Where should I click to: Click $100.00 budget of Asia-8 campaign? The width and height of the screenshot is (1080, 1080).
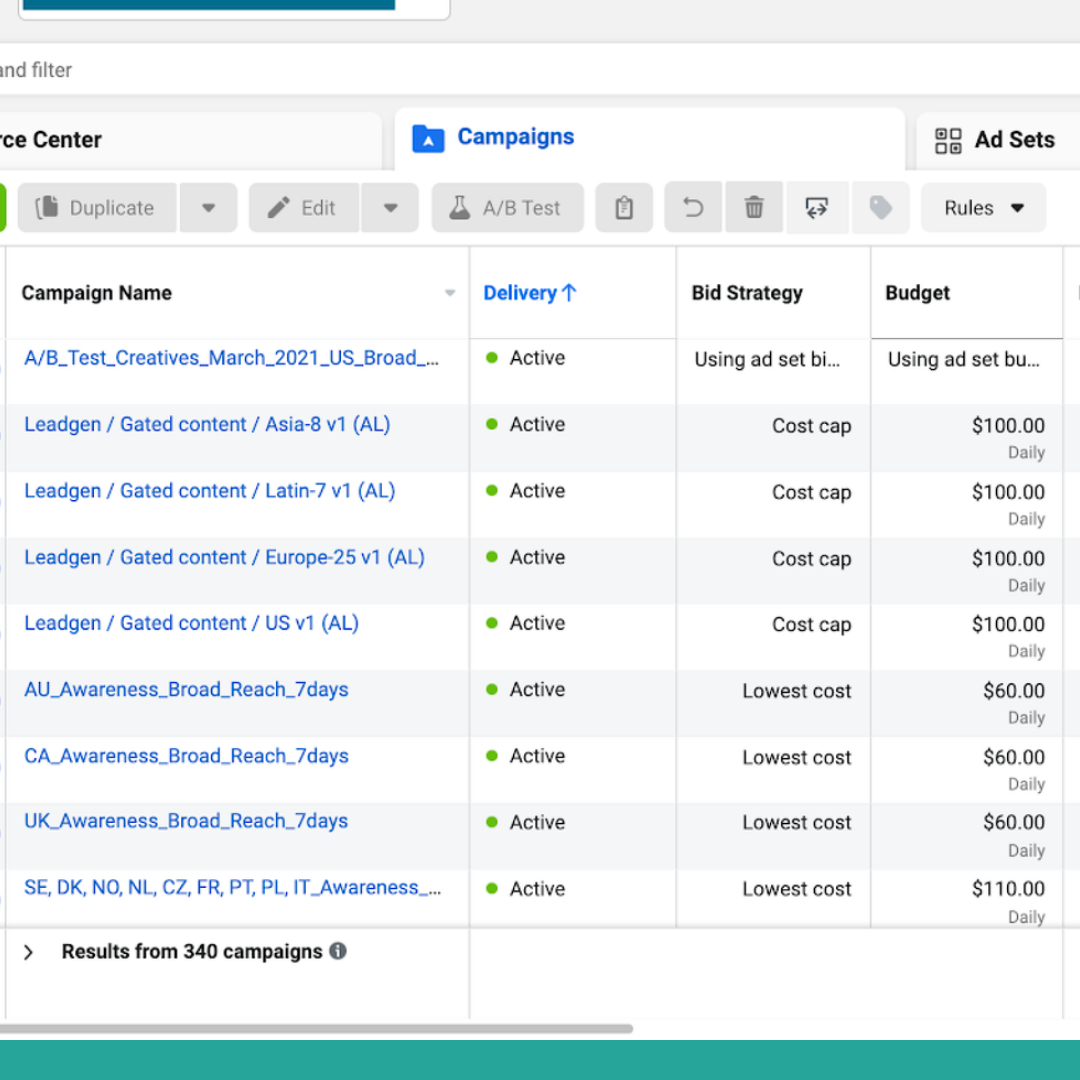1008,426
